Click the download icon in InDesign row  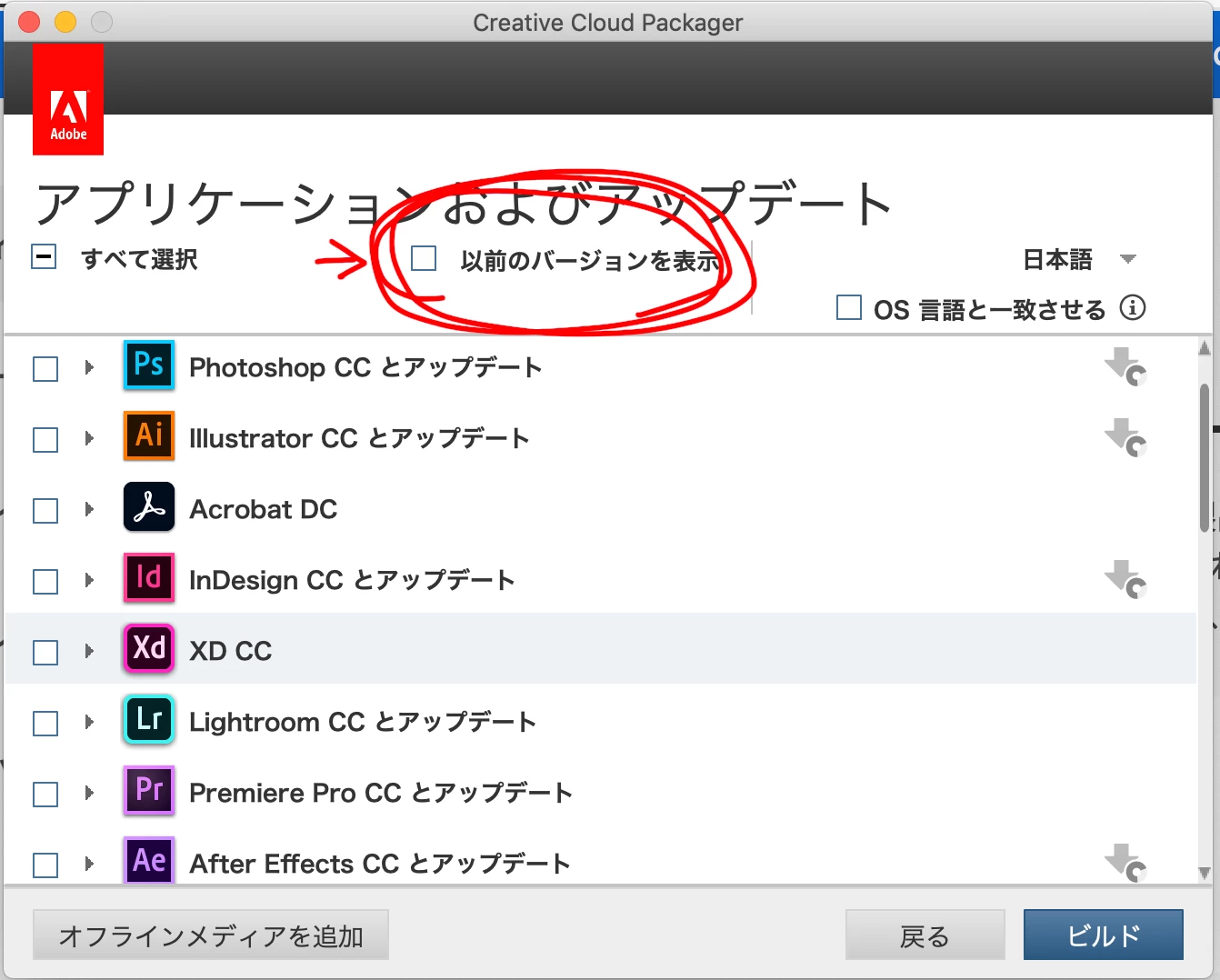[x=1125, y=580]
